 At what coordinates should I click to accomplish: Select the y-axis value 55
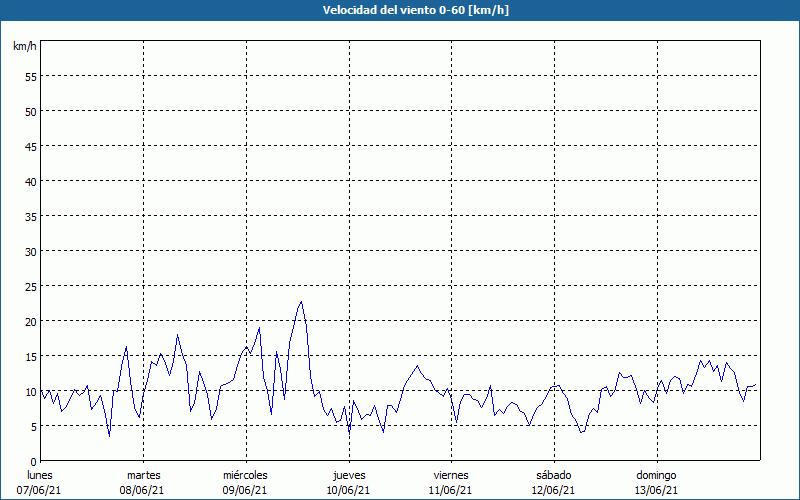tap(31, 77)
